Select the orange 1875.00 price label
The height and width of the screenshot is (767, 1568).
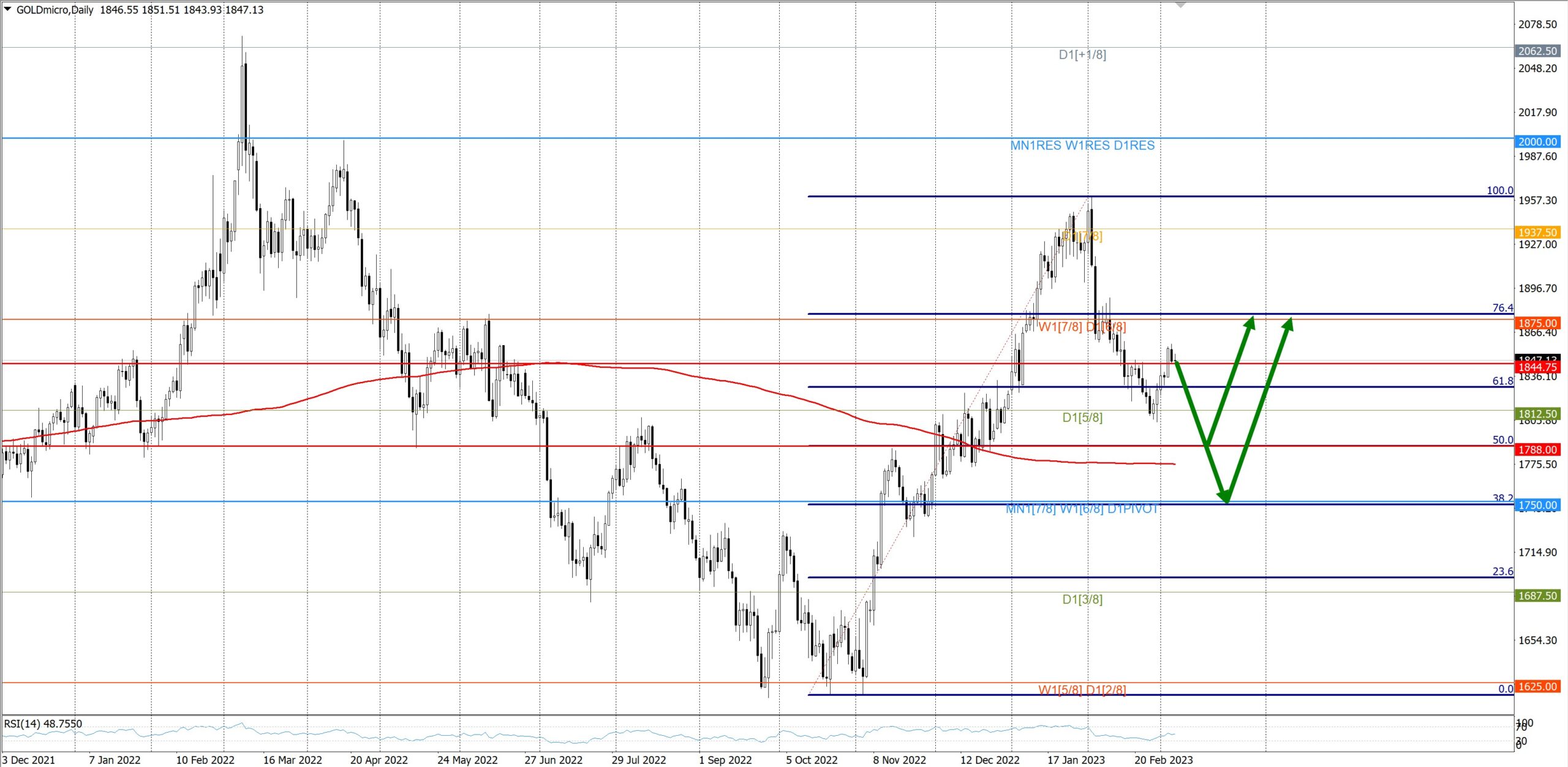[x=1537, y=323]
